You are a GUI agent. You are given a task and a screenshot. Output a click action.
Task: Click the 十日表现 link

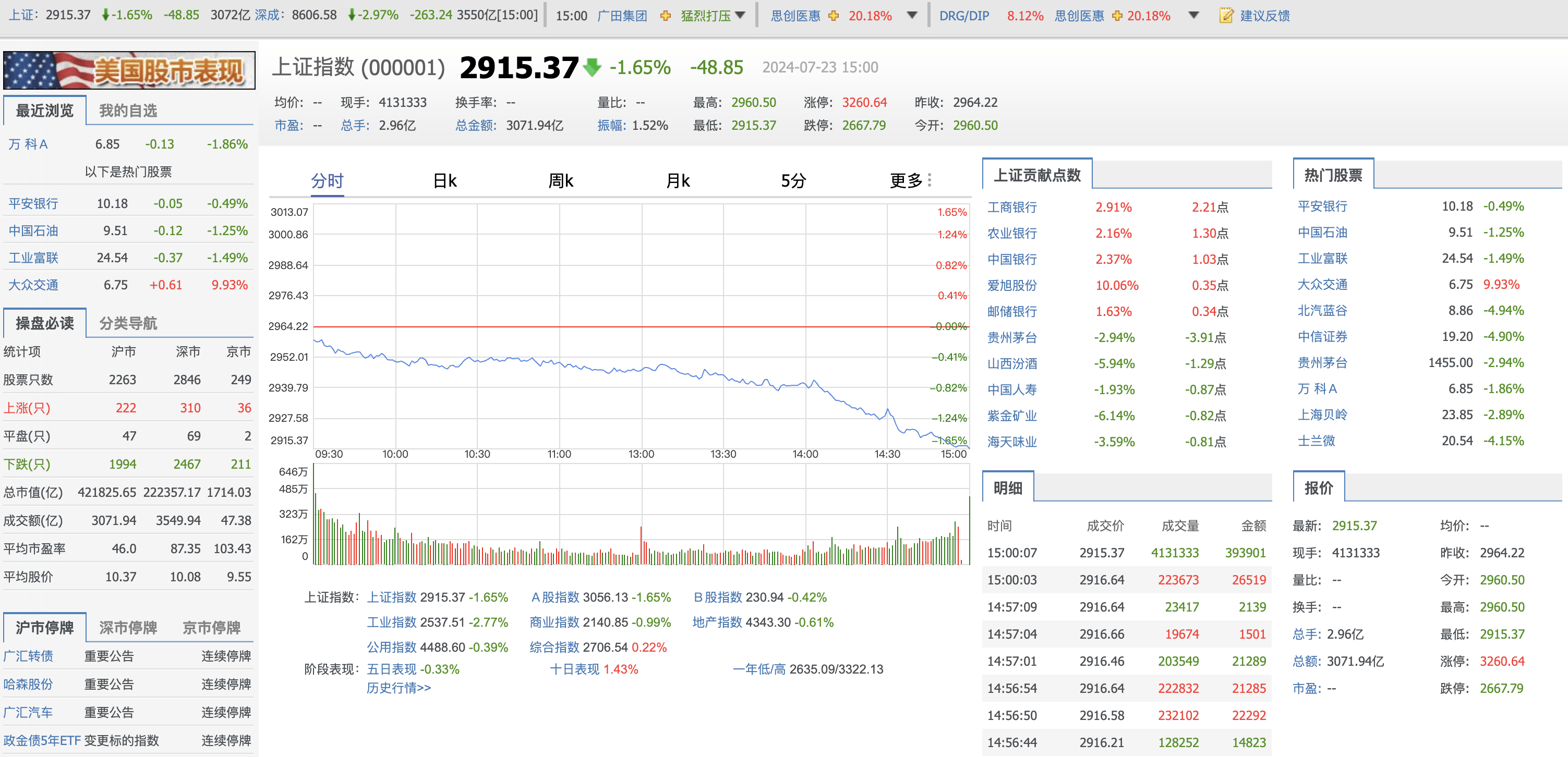click(x=575, y=669)
